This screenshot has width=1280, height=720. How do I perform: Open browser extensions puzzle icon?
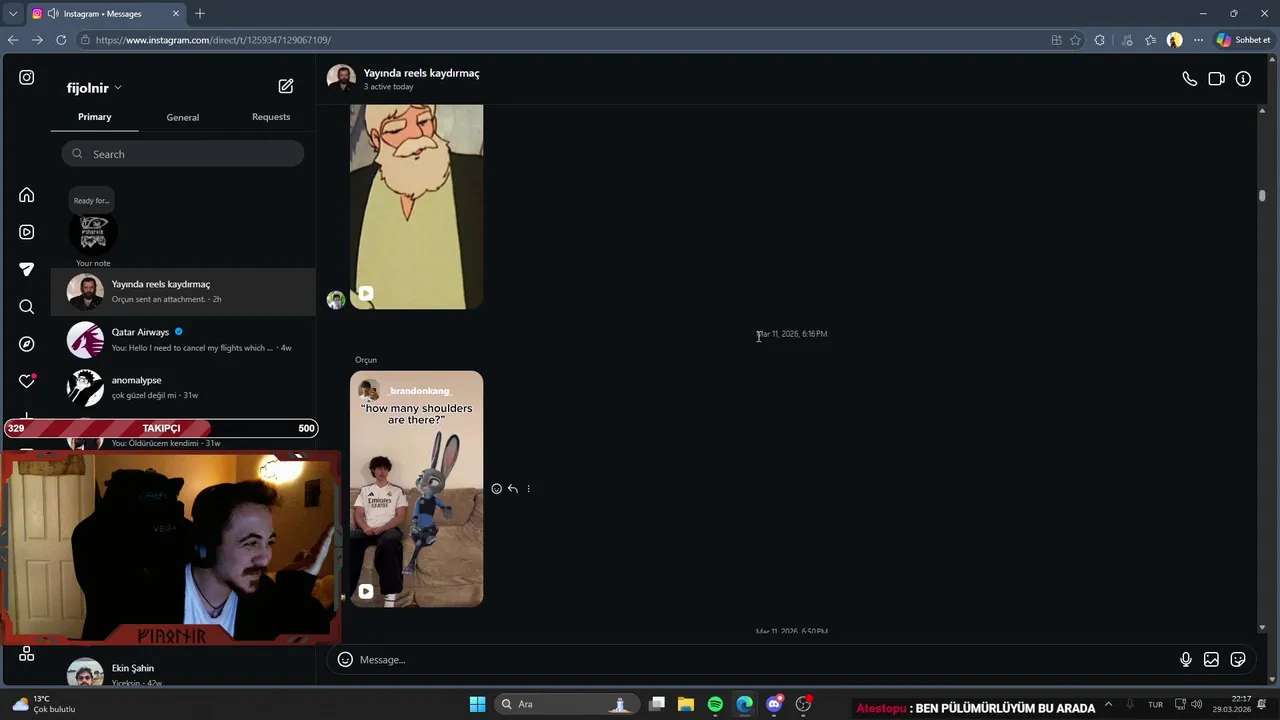[x=1100, y=40]
